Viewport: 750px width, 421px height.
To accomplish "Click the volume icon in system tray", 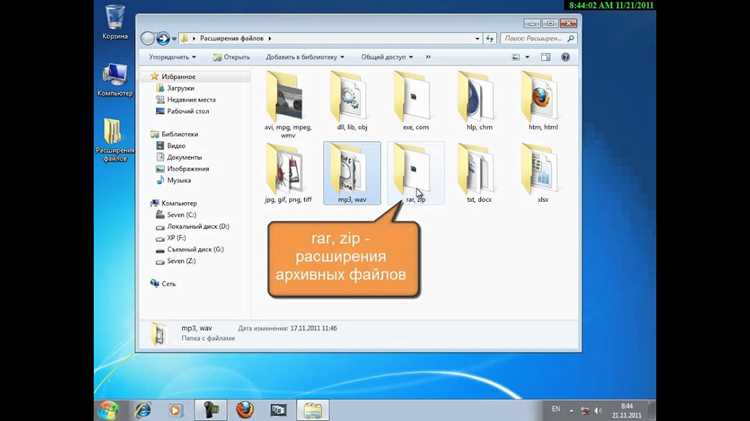I will click(x=598, y=410).
